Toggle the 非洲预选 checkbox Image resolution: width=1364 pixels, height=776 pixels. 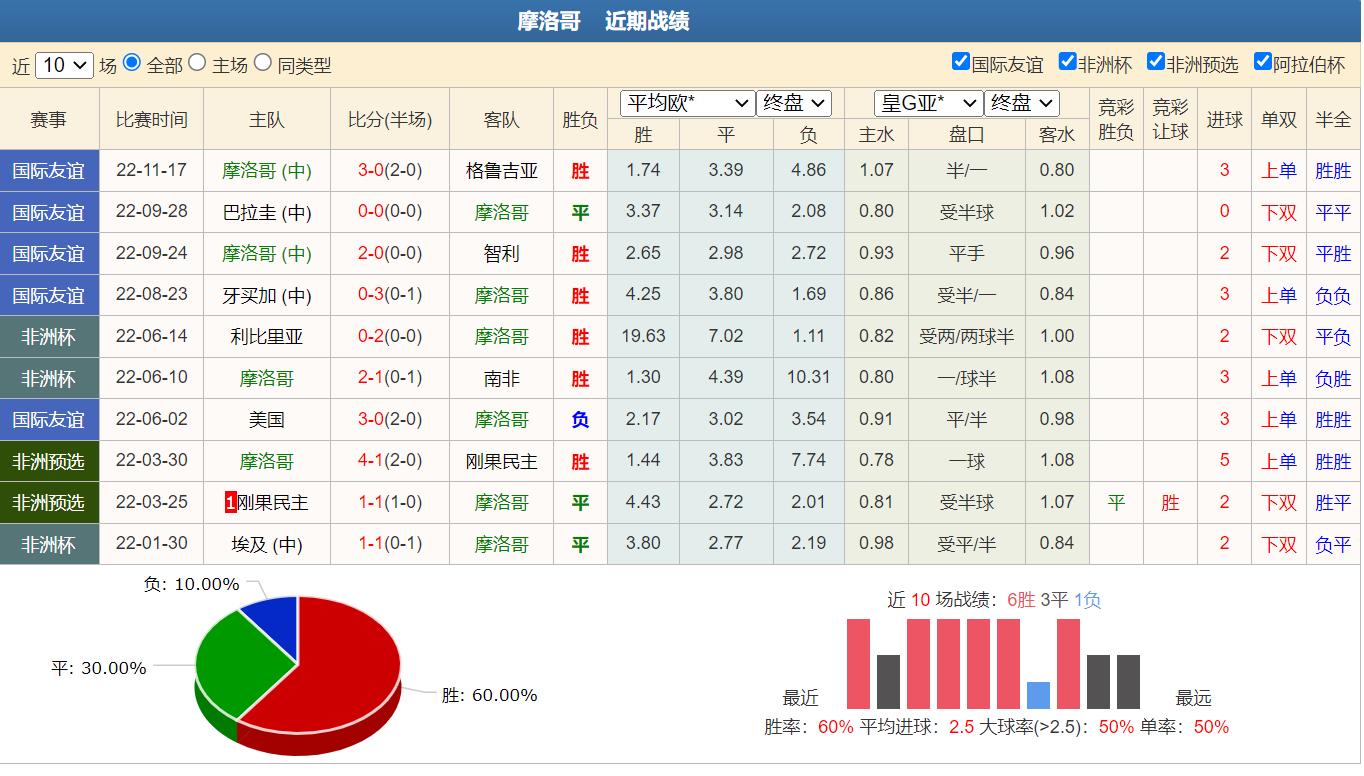click(1156, 62)
